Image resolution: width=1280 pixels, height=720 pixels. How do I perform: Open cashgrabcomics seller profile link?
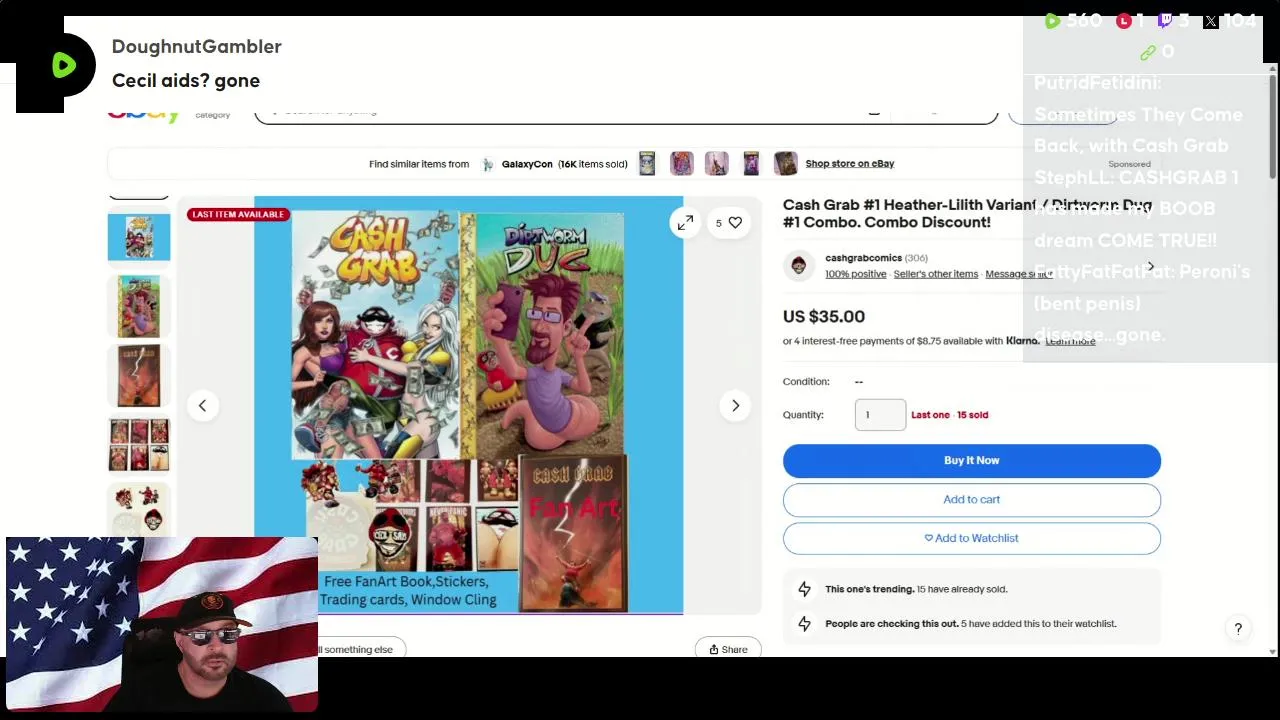(x=863, y=258)
